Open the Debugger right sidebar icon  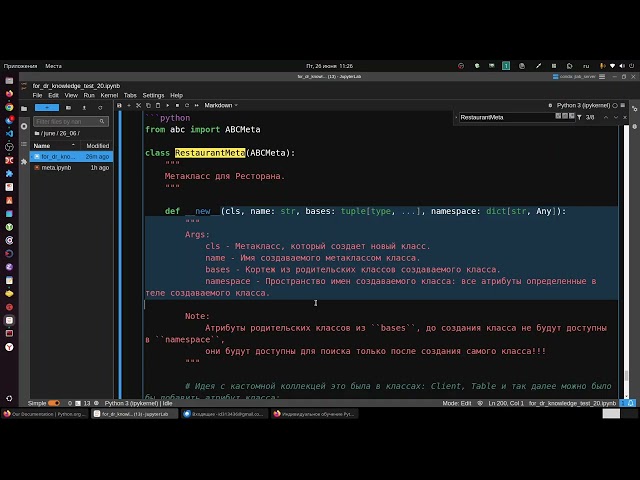[x=634, y=127]
